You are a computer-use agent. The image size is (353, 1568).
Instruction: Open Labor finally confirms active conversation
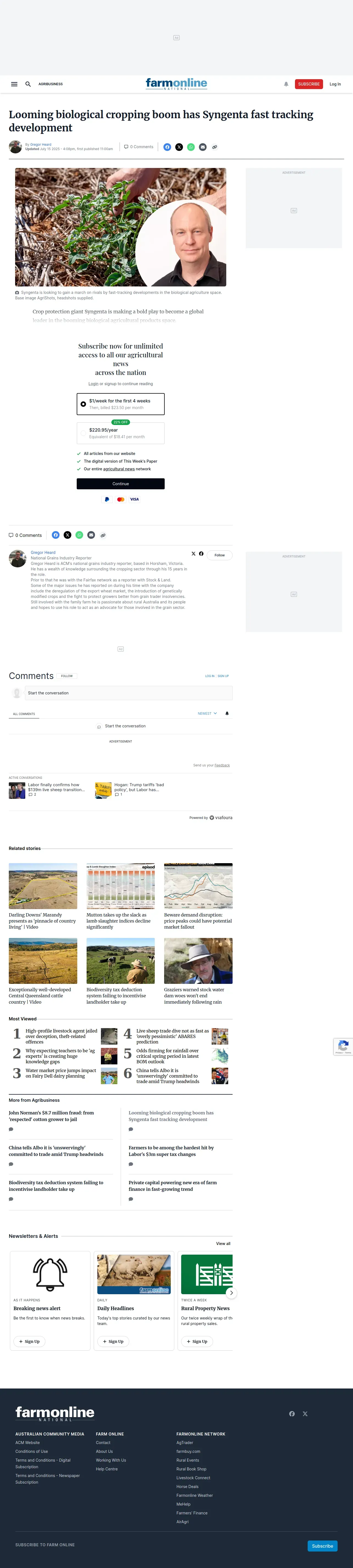point(57,787)
